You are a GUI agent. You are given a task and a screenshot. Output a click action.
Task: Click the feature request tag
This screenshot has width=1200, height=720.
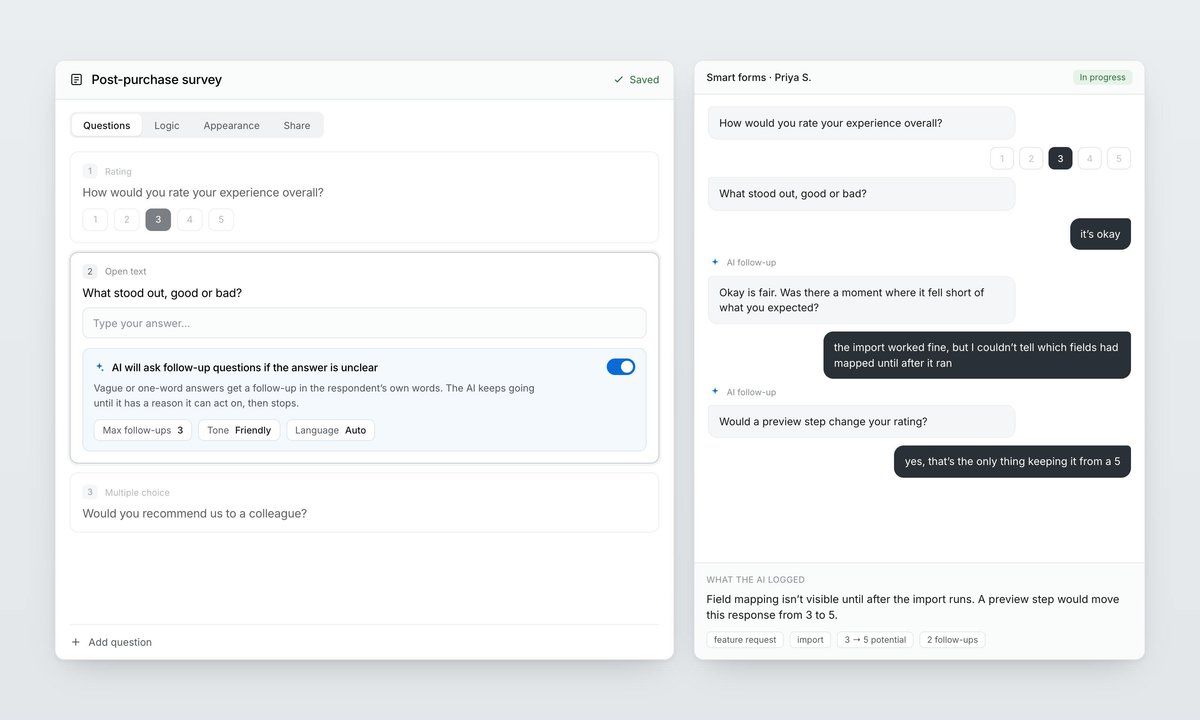click(745, 640)
